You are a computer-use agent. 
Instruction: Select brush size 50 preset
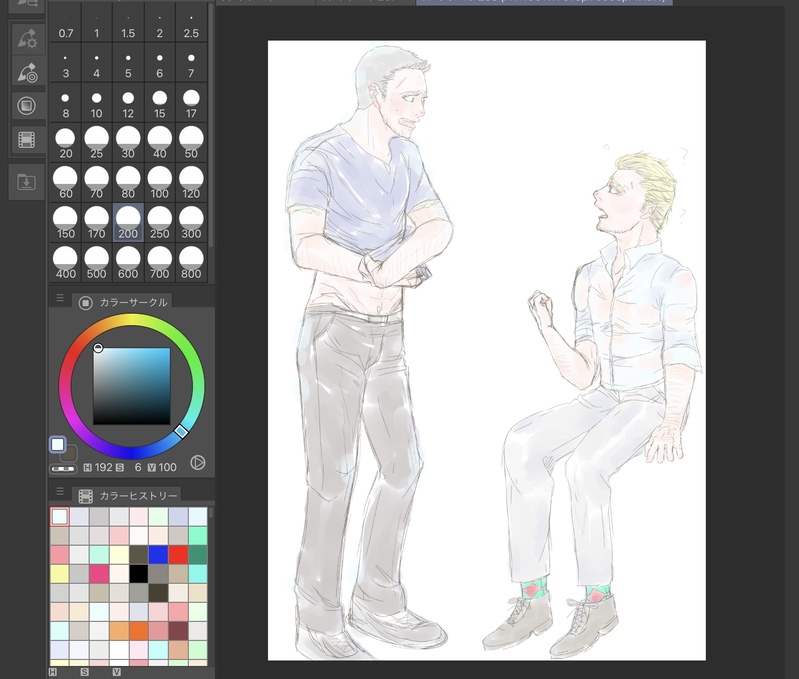191,143
